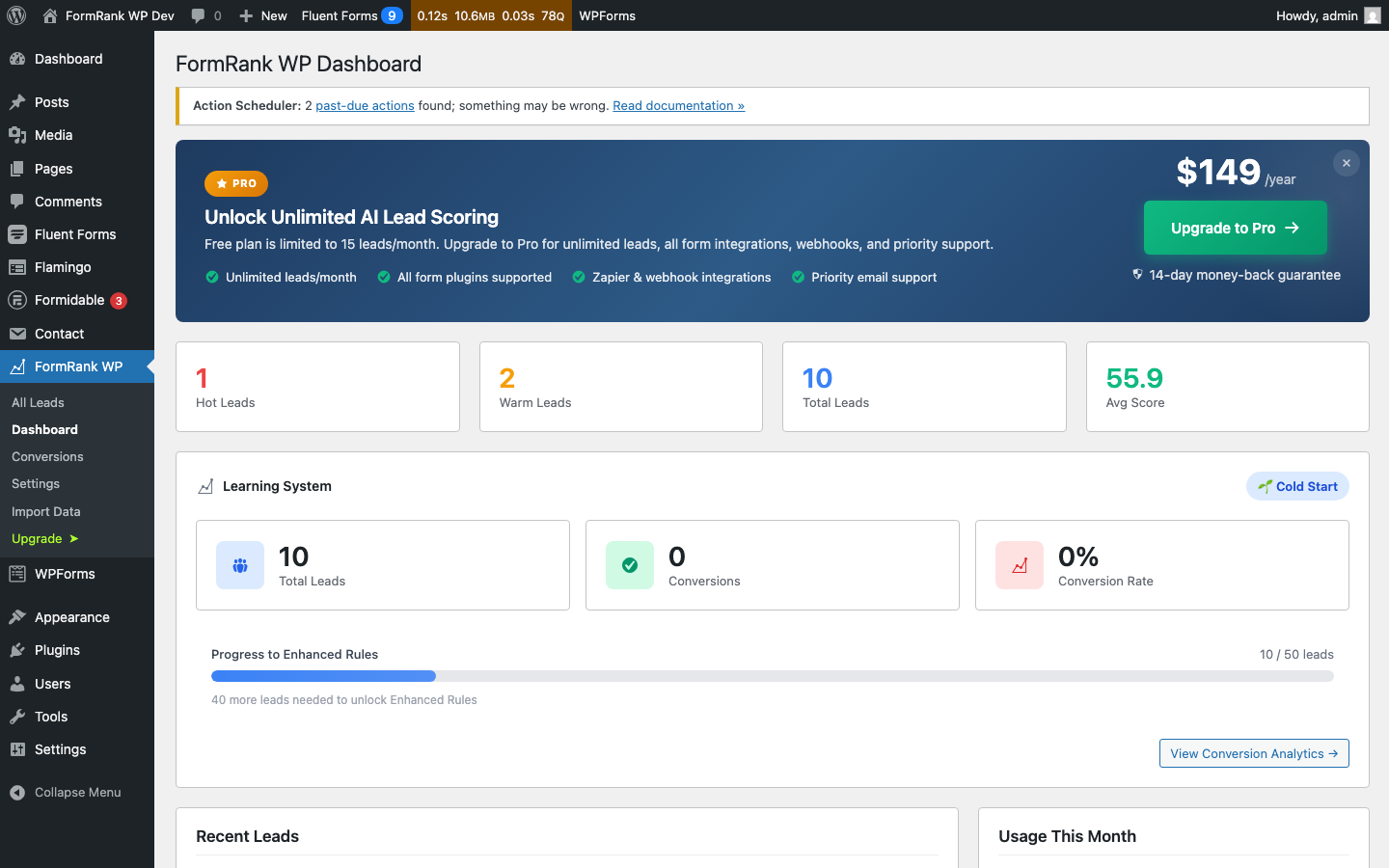The width and height of the screenshot is (1389, 868).
Task: Click the WordPress logo in the admin bar
Action: 15,15
